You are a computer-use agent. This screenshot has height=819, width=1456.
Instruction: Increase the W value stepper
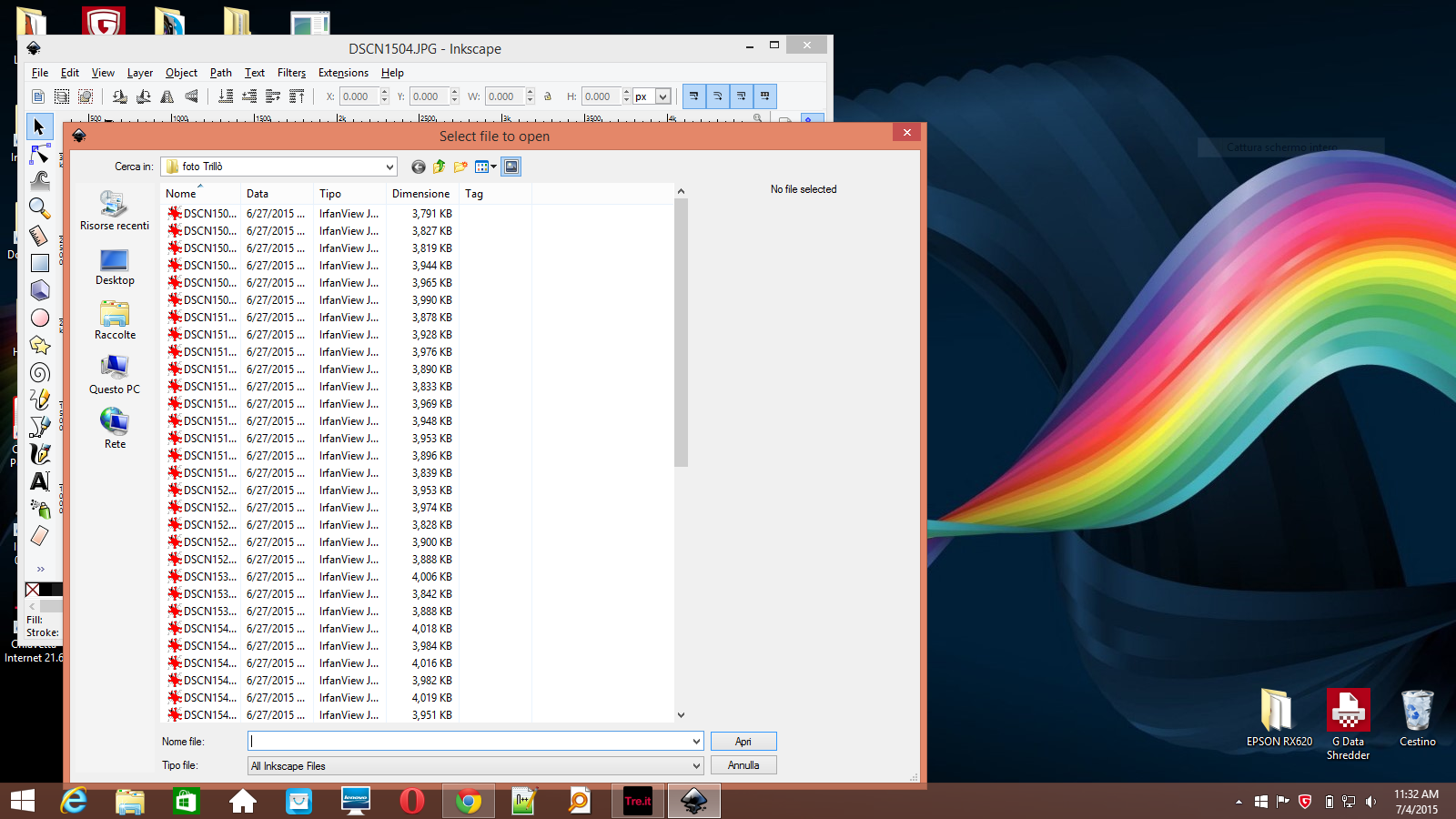coord(531,92)
